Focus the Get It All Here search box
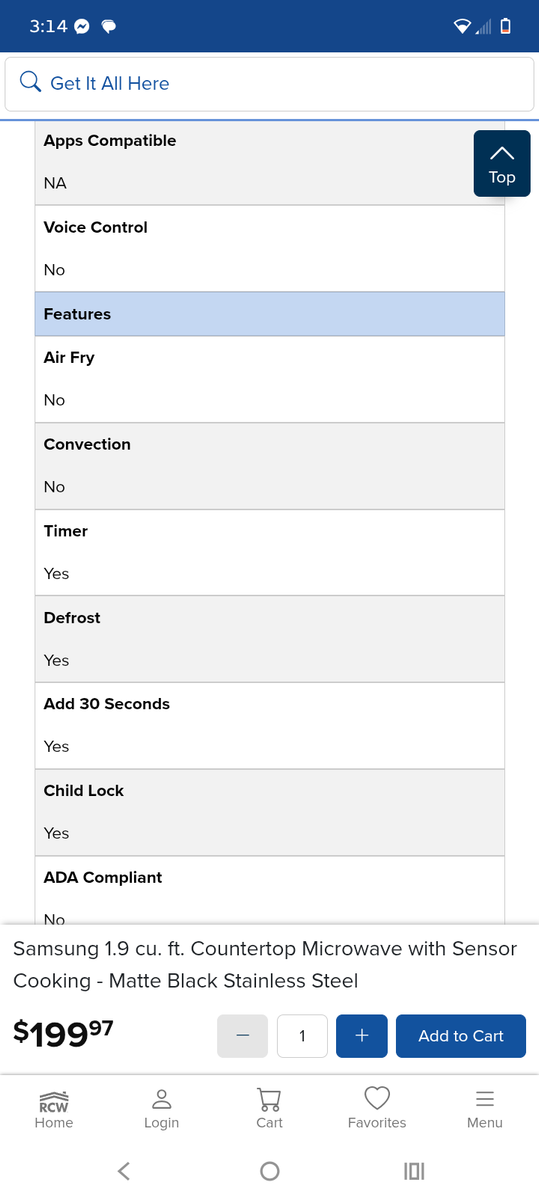539x1200 pixels. click(269, 84)
